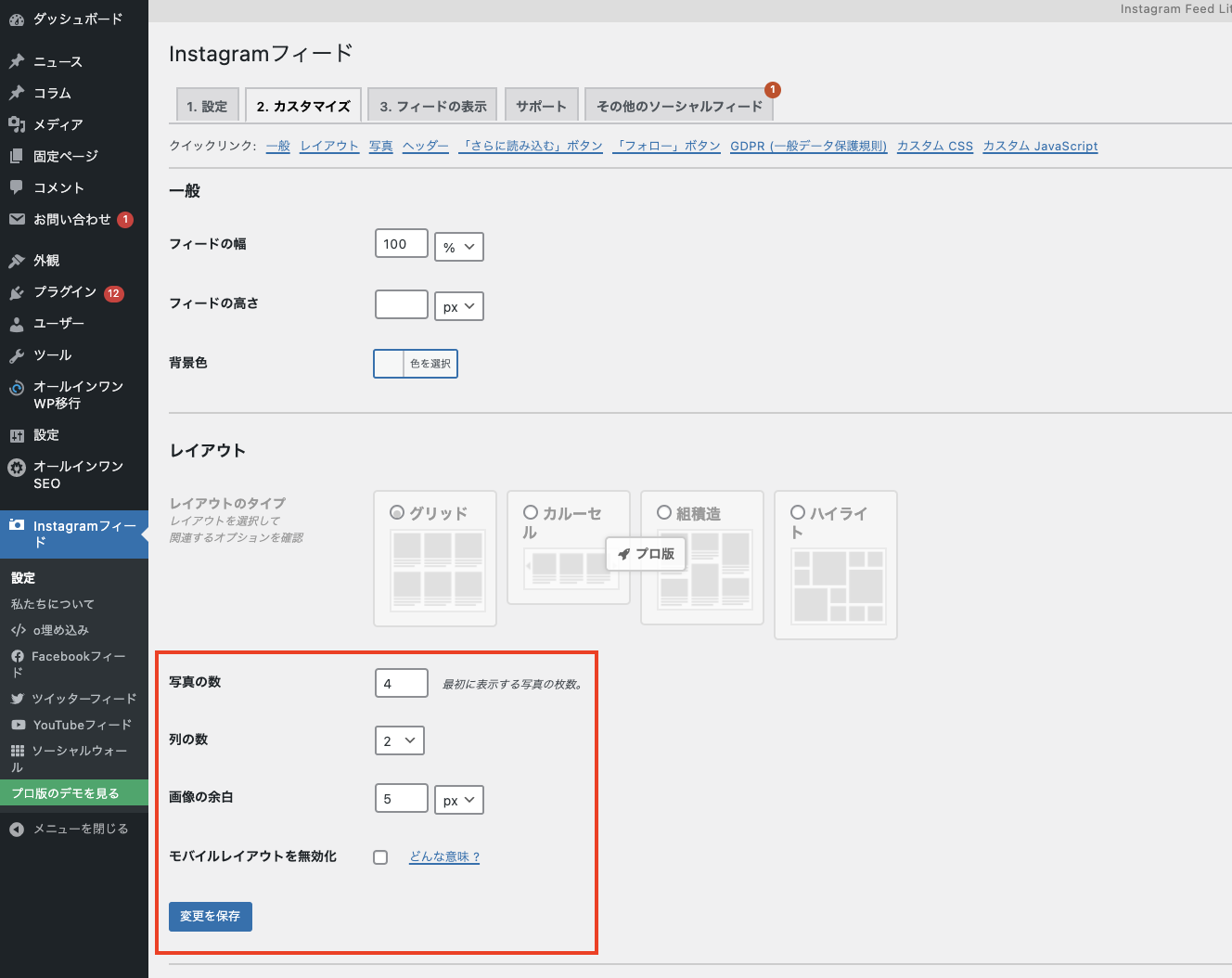This screenshot has width=1232, height=978.
Task: Click the YouTube icon in the submenu
Action: pyautogui.click(x=19, y=725)
